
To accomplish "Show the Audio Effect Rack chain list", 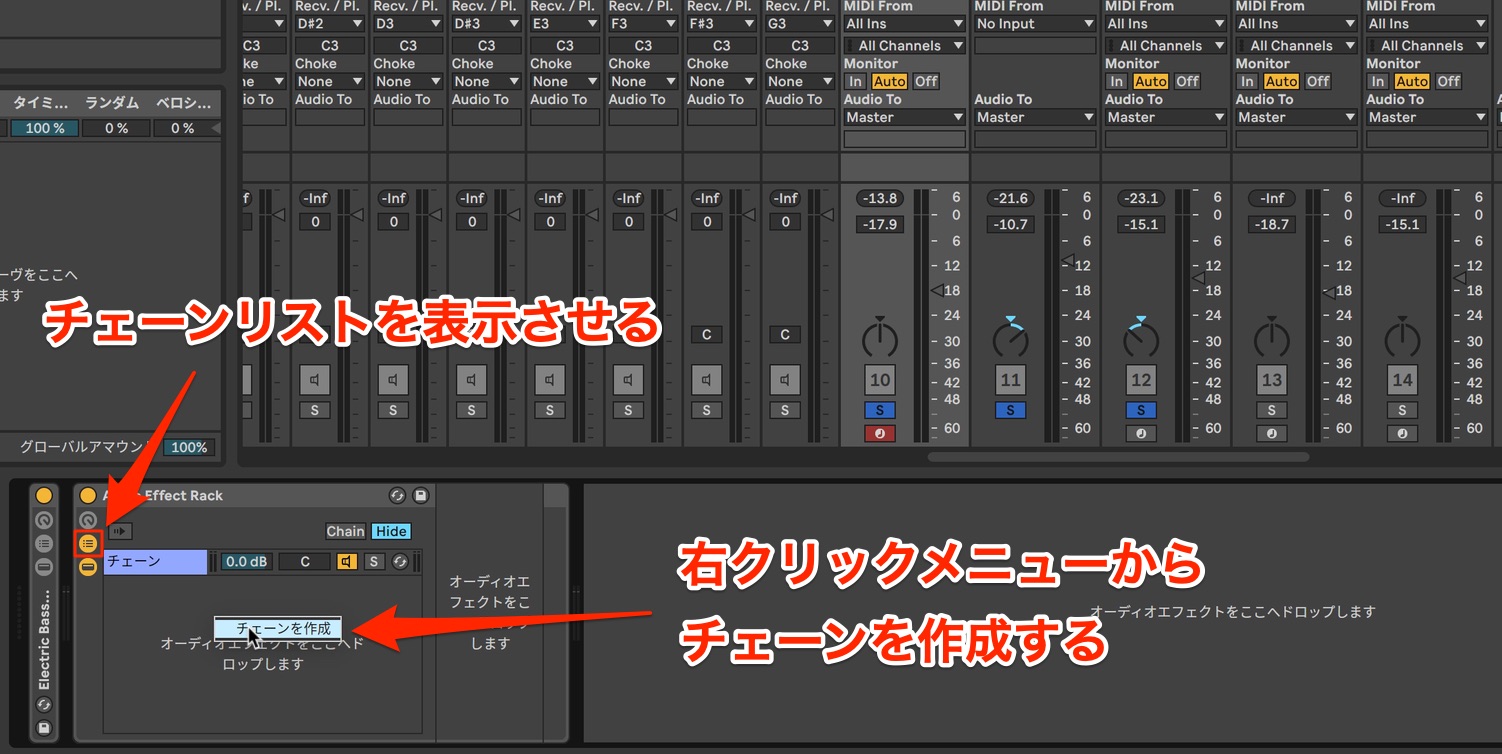I will [88, 543].
